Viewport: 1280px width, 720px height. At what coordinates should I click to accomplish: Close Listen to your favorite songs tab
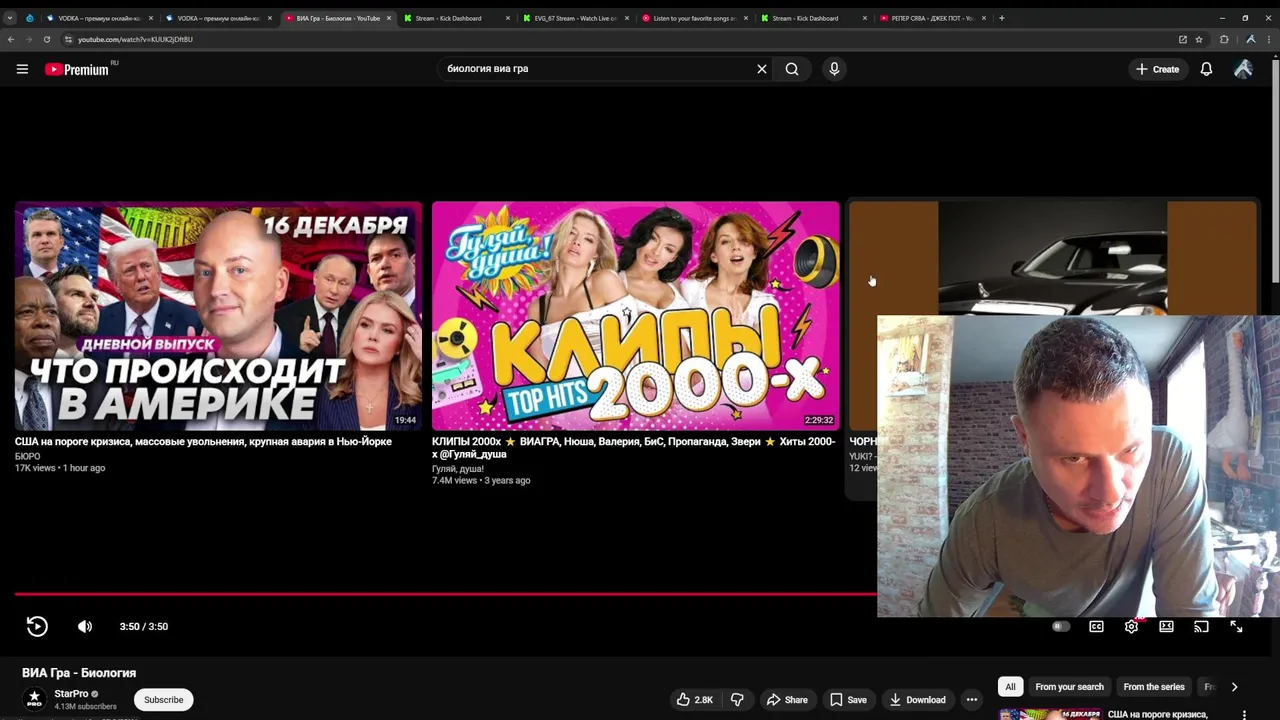746,18
